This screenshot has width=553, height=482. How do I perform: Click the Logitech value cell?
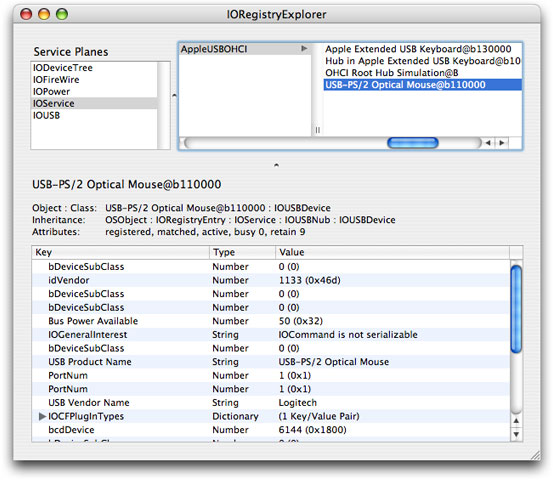tap(298, 403)
